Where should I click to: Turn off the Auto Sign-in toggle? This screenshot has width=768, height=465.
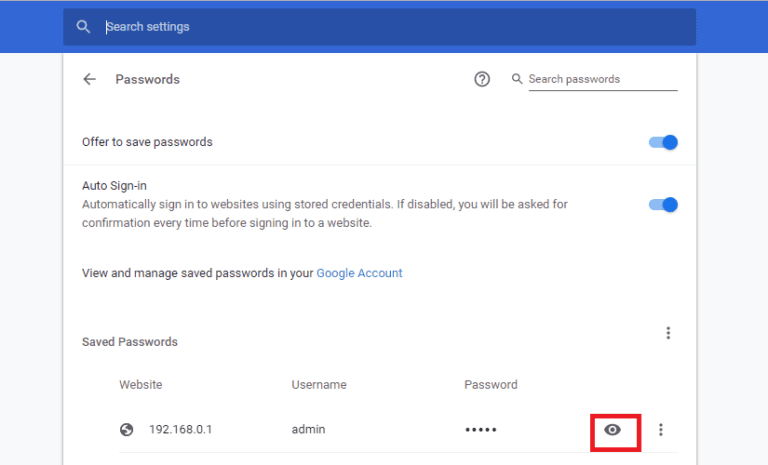point(663,204)
